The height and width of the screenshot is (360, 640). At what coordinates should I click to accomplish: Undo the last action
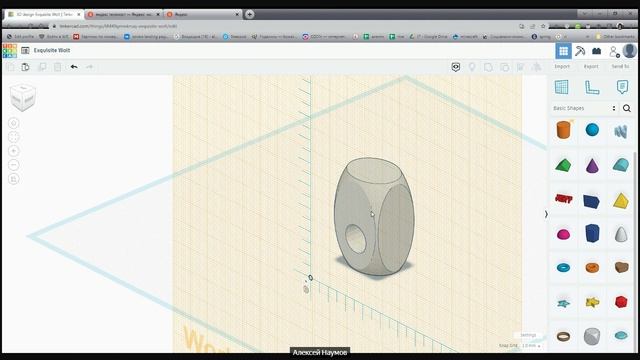pos(74,67)
